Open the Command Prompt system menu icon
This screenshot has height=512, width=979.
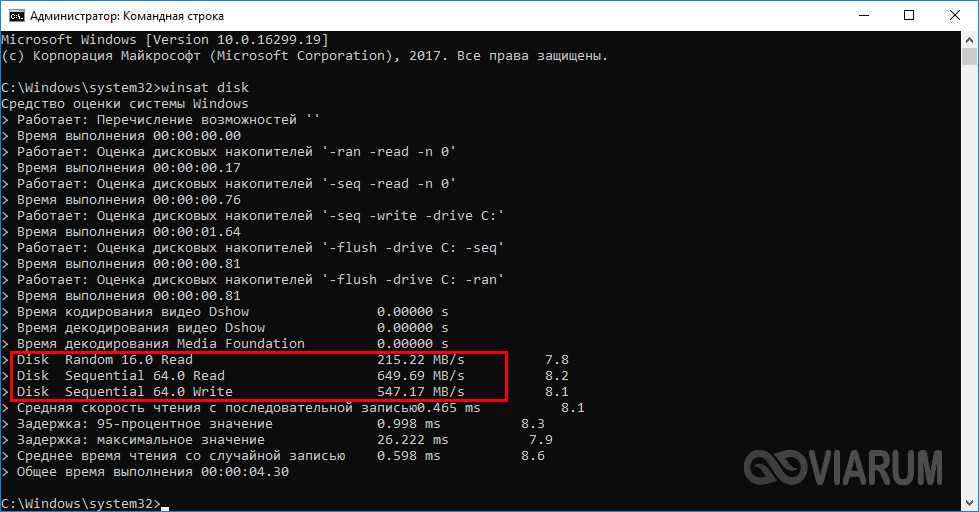16,16
